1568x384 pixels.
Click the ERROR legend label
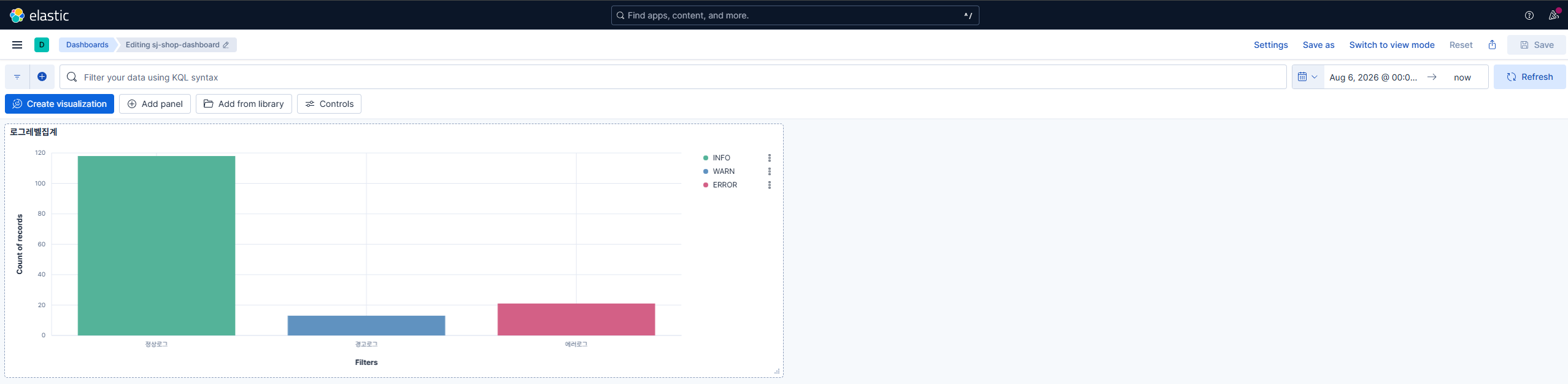click(x=725, y=185)
